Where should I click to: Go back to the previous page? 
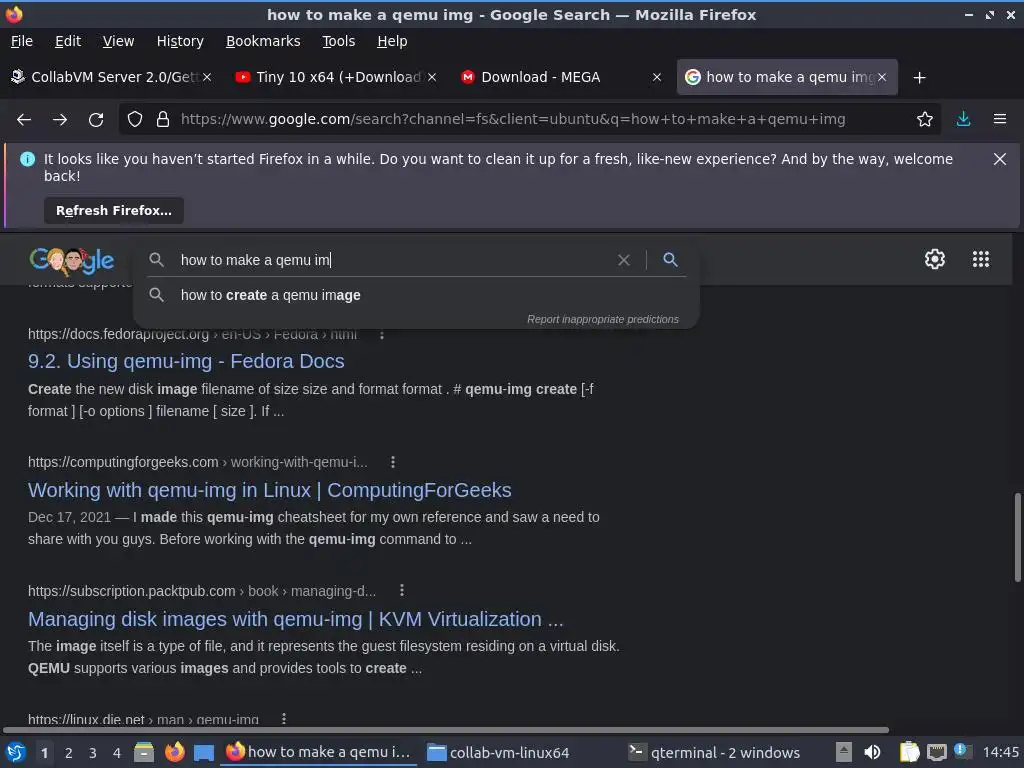(24, 120)
